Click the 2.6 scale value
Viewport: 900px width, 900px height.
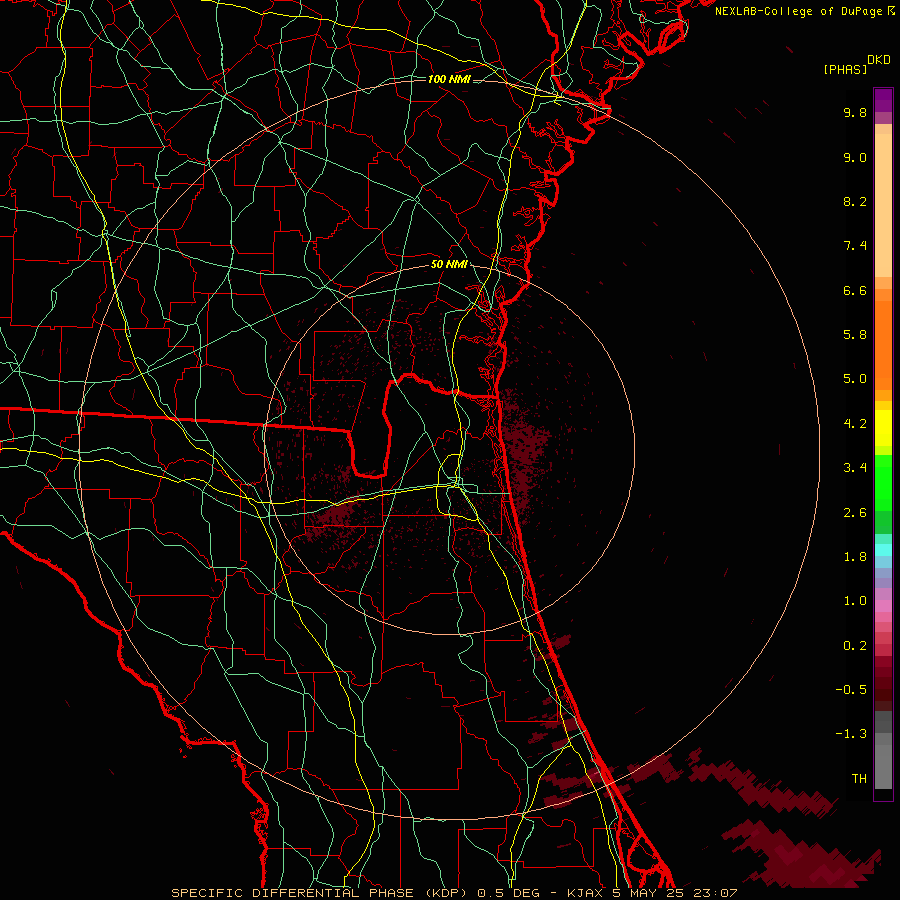tap(855, 513)
